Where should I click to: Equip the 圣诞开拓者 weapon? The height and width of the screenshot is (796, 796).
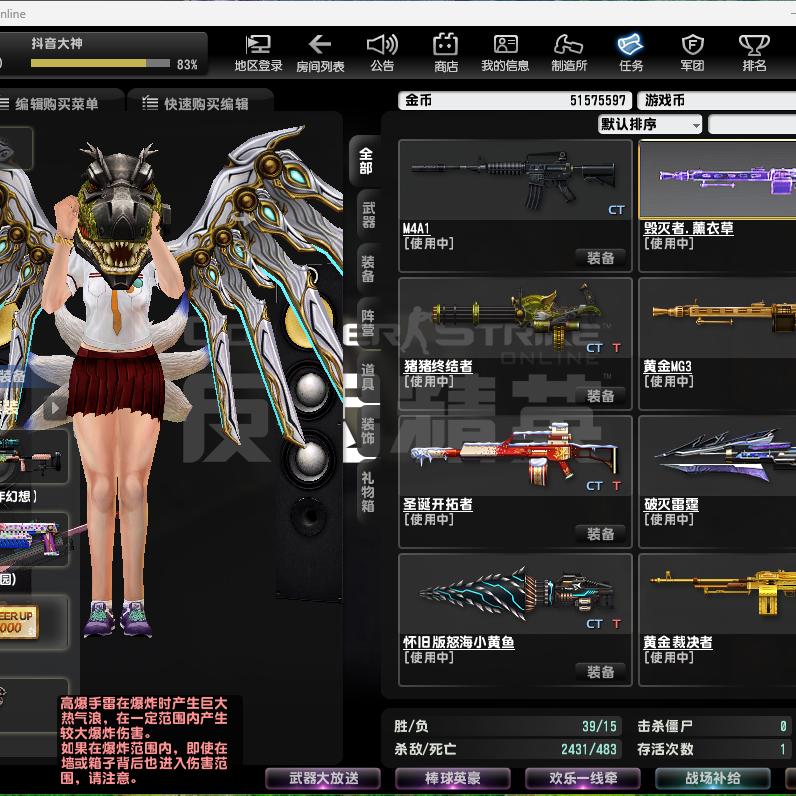[601, 534]
